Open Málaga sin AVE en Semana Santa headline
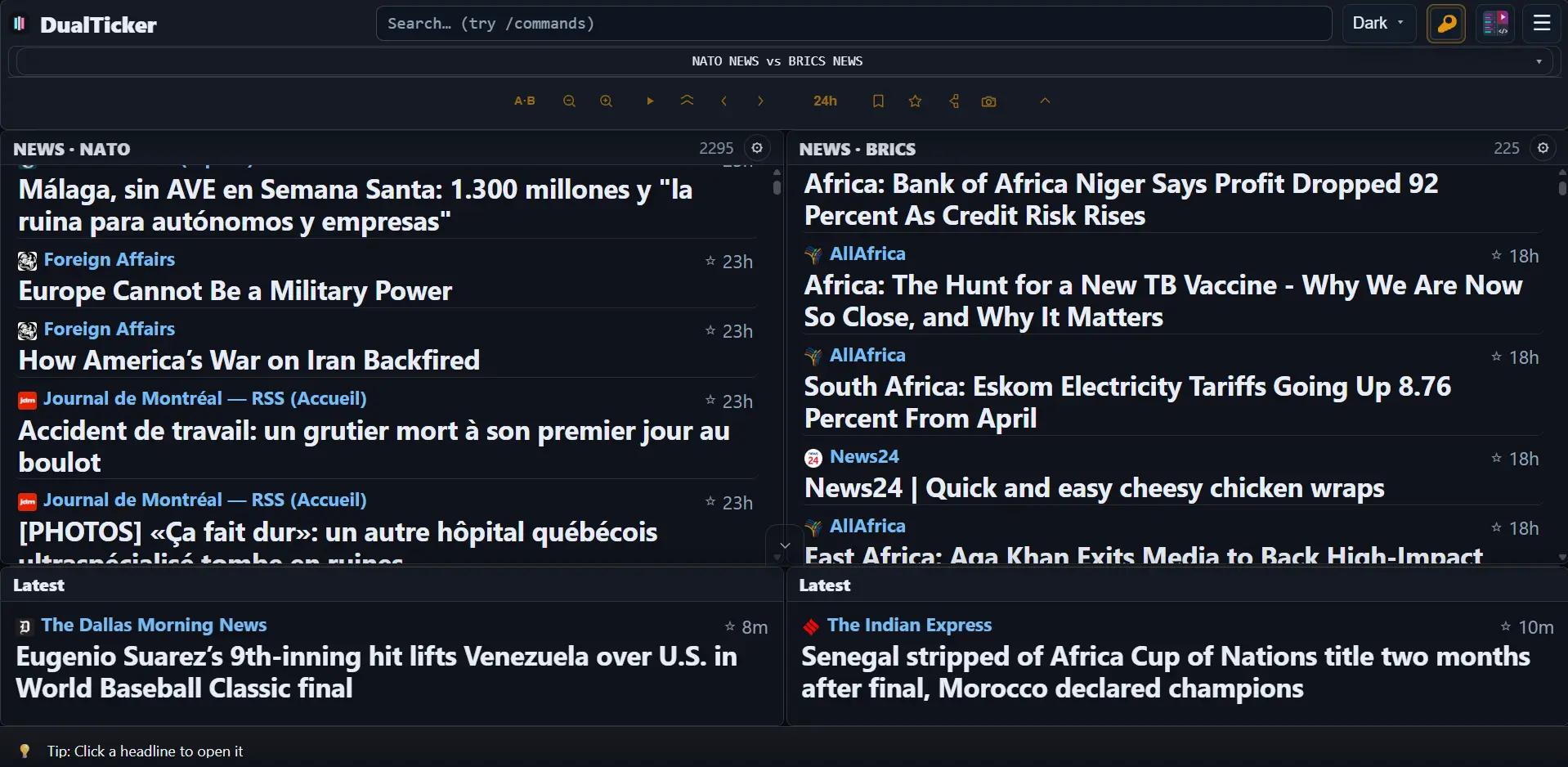This screenshot has height=767, width=1568. point(356,205)
